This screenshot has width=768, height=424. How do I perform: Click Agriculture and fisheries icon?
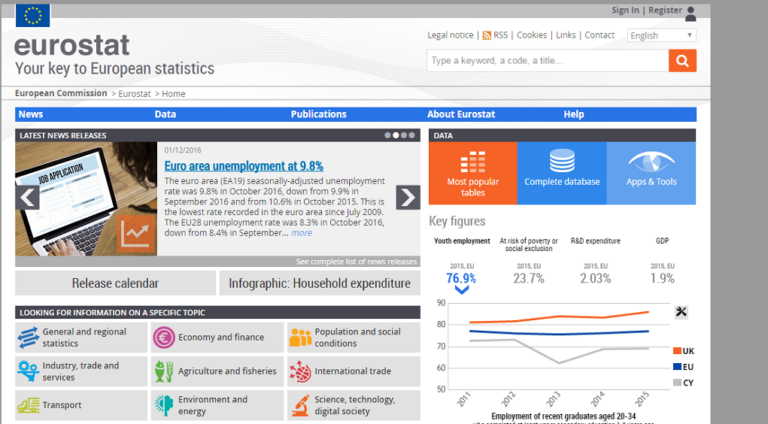coord(164,372)
